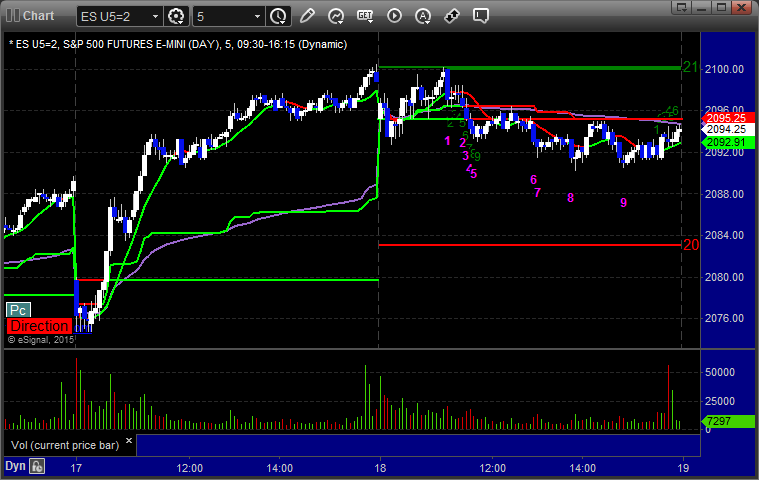Close the Vol current price bar label
This screenshot has height=480, width=759.
[x=129, y=441]
